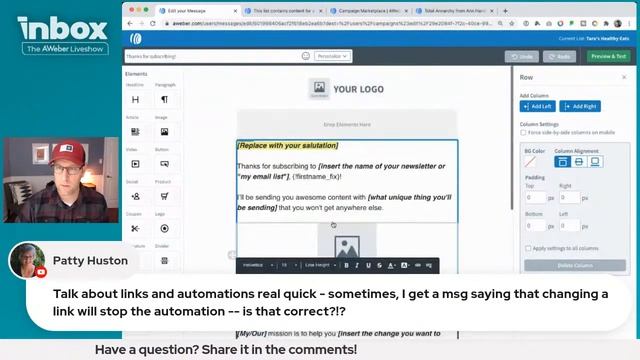The width and height of the screenshot is (640, 360).
Task: Click Add Left column button
Action: (x=537, y=107)
